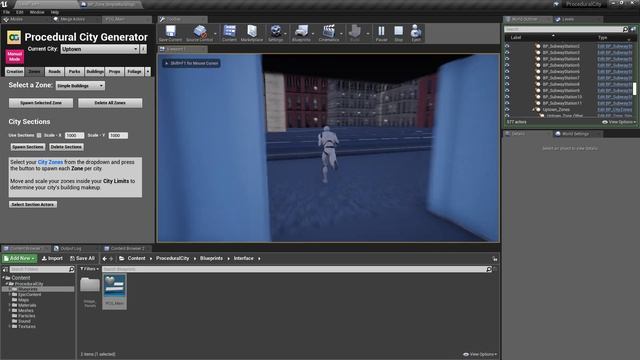Click the Unreal Engine logo in title bar
This screenshot has width=640, height=360.
tap(4, 4)
